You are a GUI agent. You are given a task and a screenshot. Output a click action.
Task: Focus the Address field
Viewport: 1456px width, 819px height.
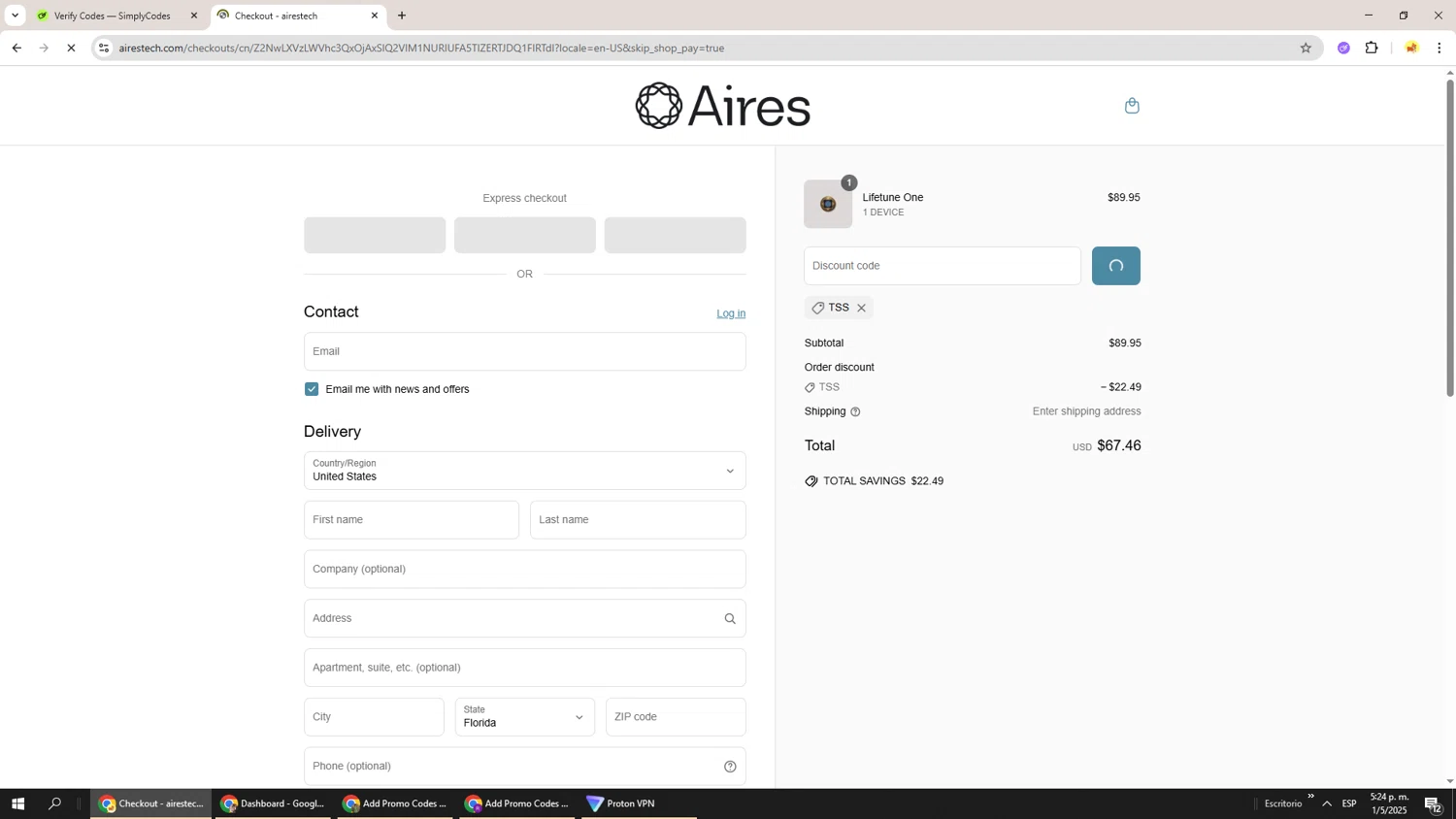(x=524, y=619)
